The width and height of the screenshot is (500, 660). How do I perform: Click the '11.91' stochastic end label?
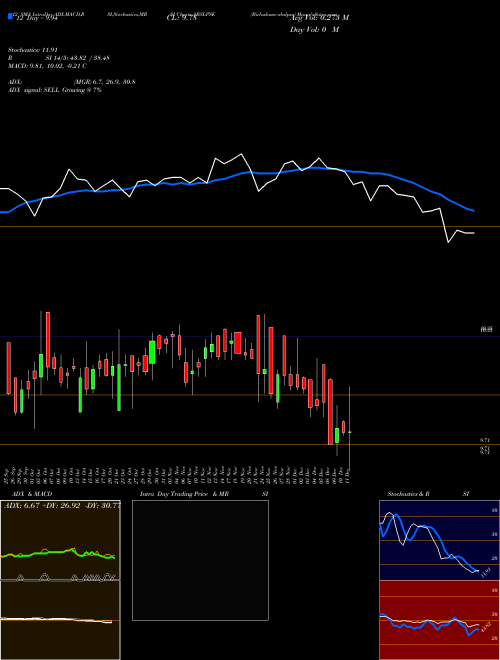coord(486,573)
